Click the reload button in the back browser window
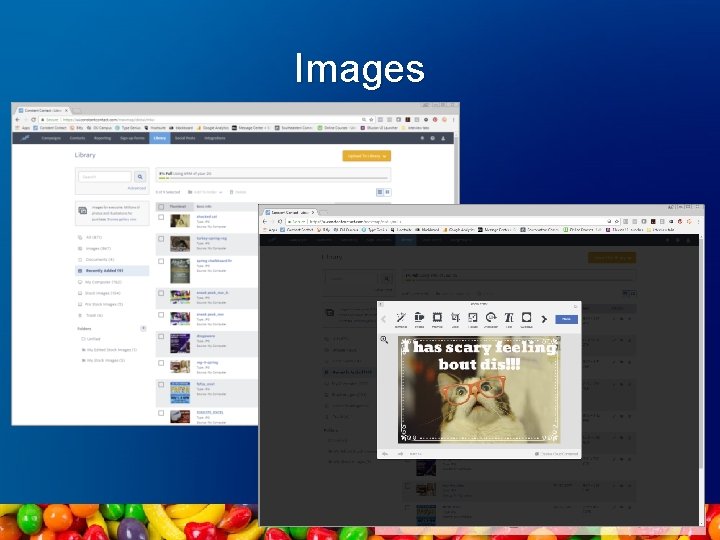 point(33,119)
